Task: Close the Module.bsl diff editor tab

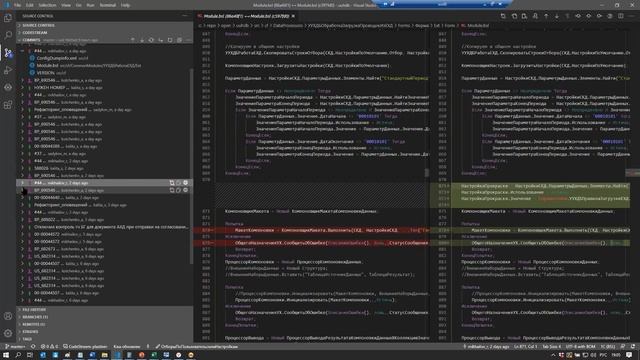Action: click(x=293, y=16)
